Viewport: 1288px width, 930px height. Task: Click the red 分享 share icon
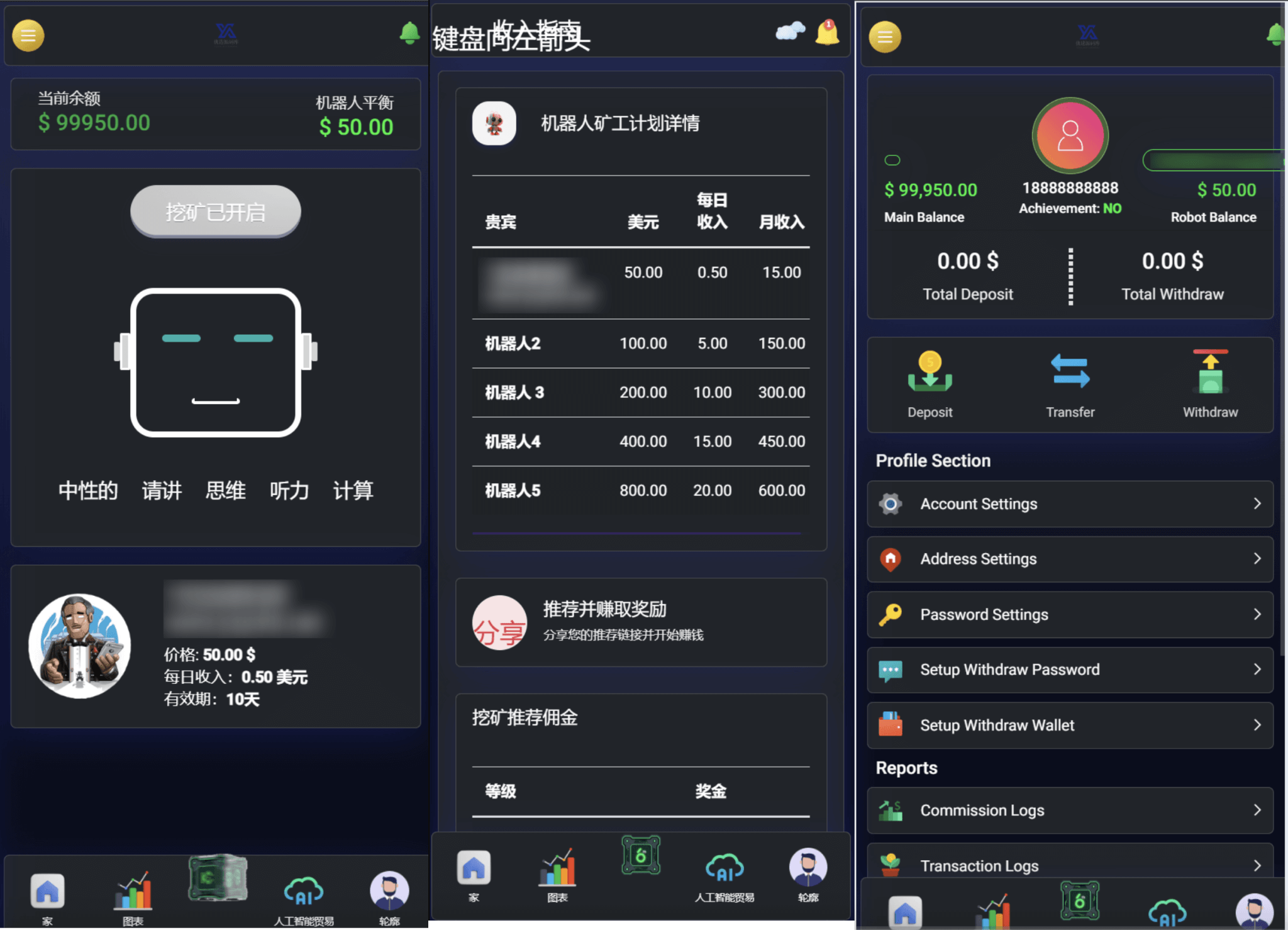499,623
